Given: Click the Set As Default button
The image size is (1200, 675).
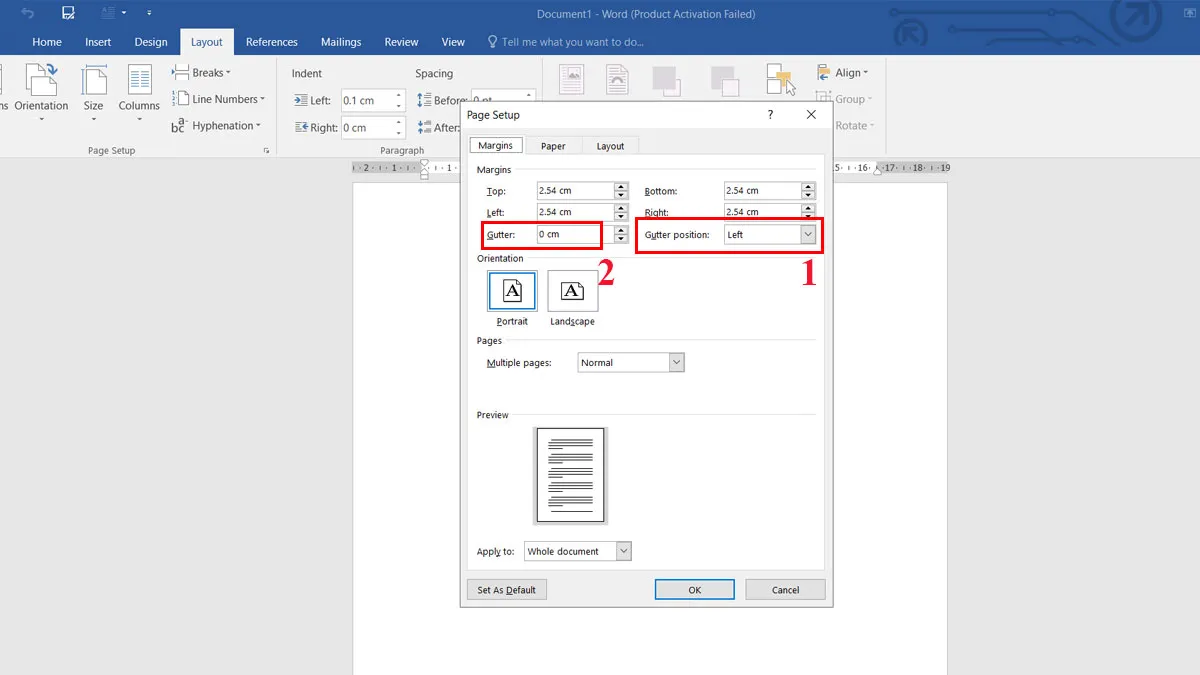Looking at the screenshot, I should coord(506,590).
